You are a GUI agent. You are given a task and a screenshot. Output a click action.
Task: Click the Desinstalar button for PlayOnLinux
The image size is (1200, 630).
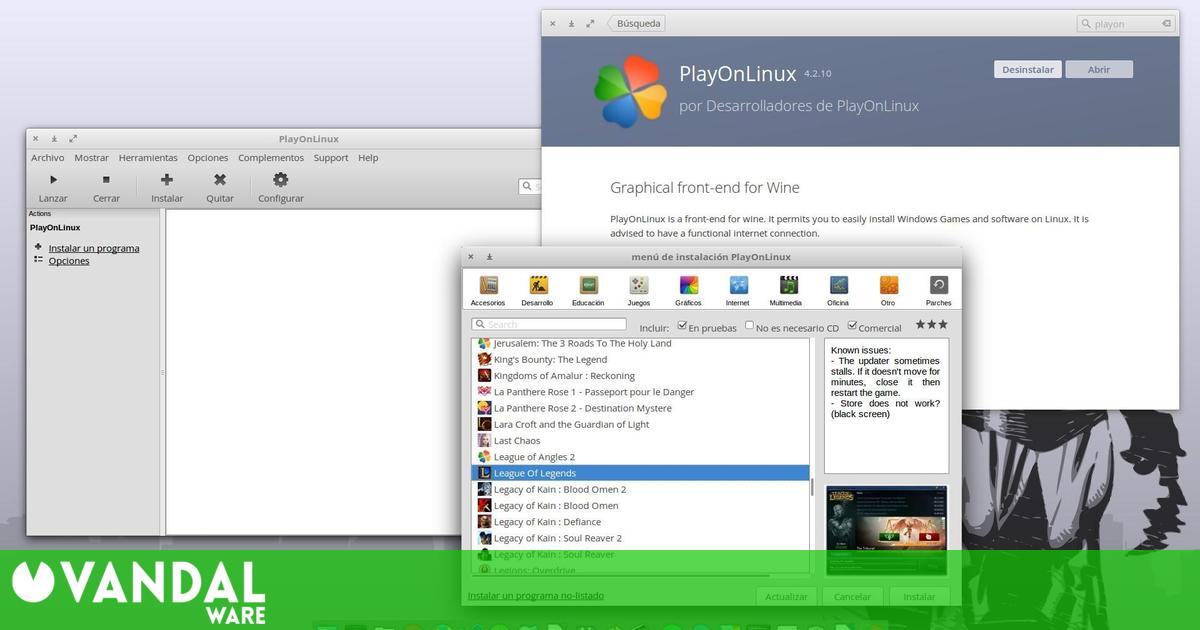1027,68
